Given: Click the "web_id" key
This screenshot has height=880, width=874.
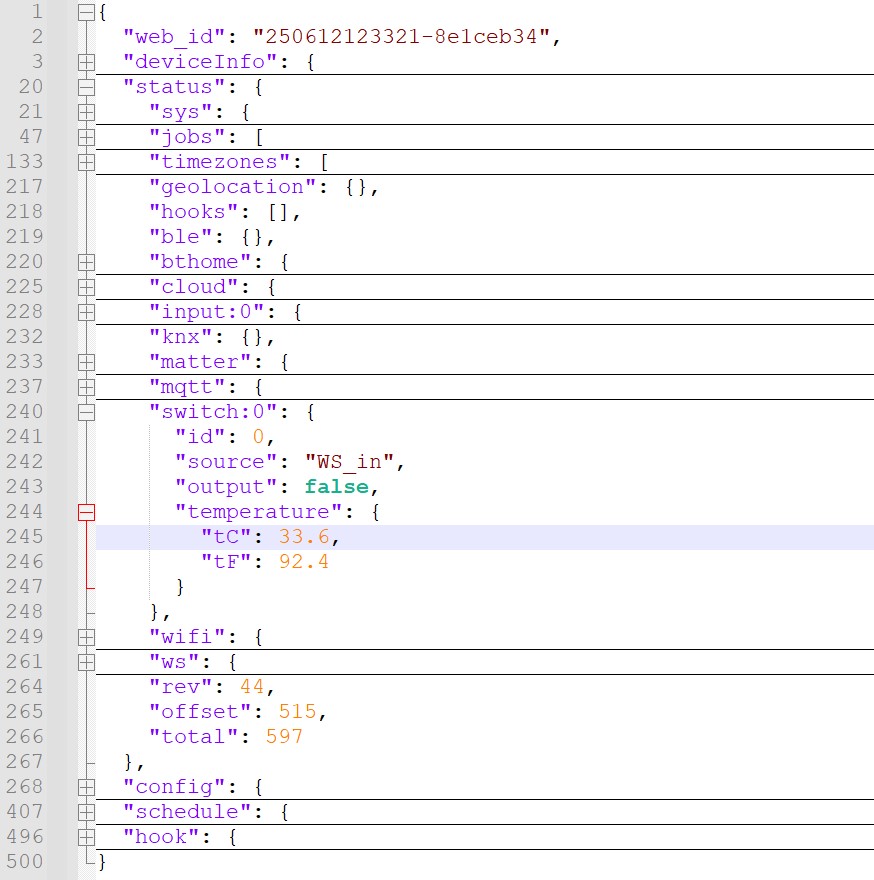Looking at the screenshot, I should [x=175, y=36].
